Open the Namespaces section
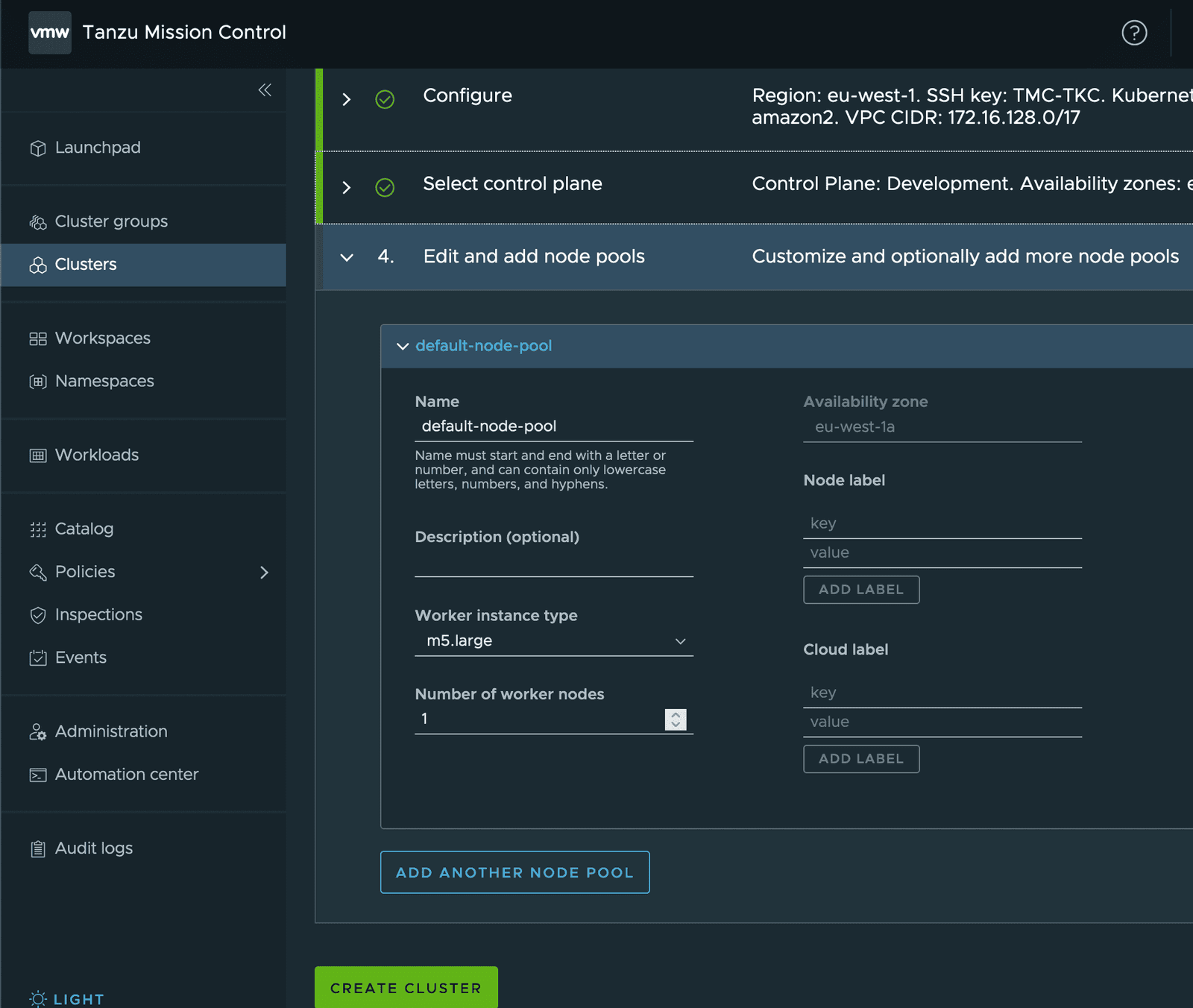This screenshot has width=1193, height=1008. (x=104, y=380)
